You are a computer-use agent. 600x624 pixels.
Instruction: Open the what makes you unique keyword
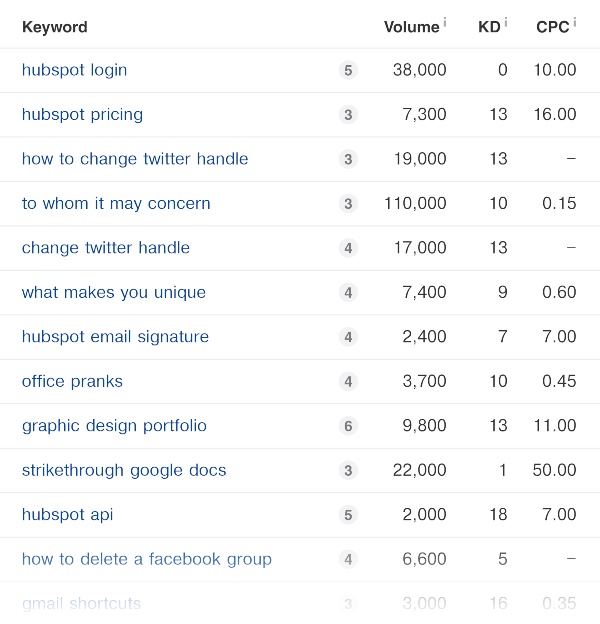[113, 293]
